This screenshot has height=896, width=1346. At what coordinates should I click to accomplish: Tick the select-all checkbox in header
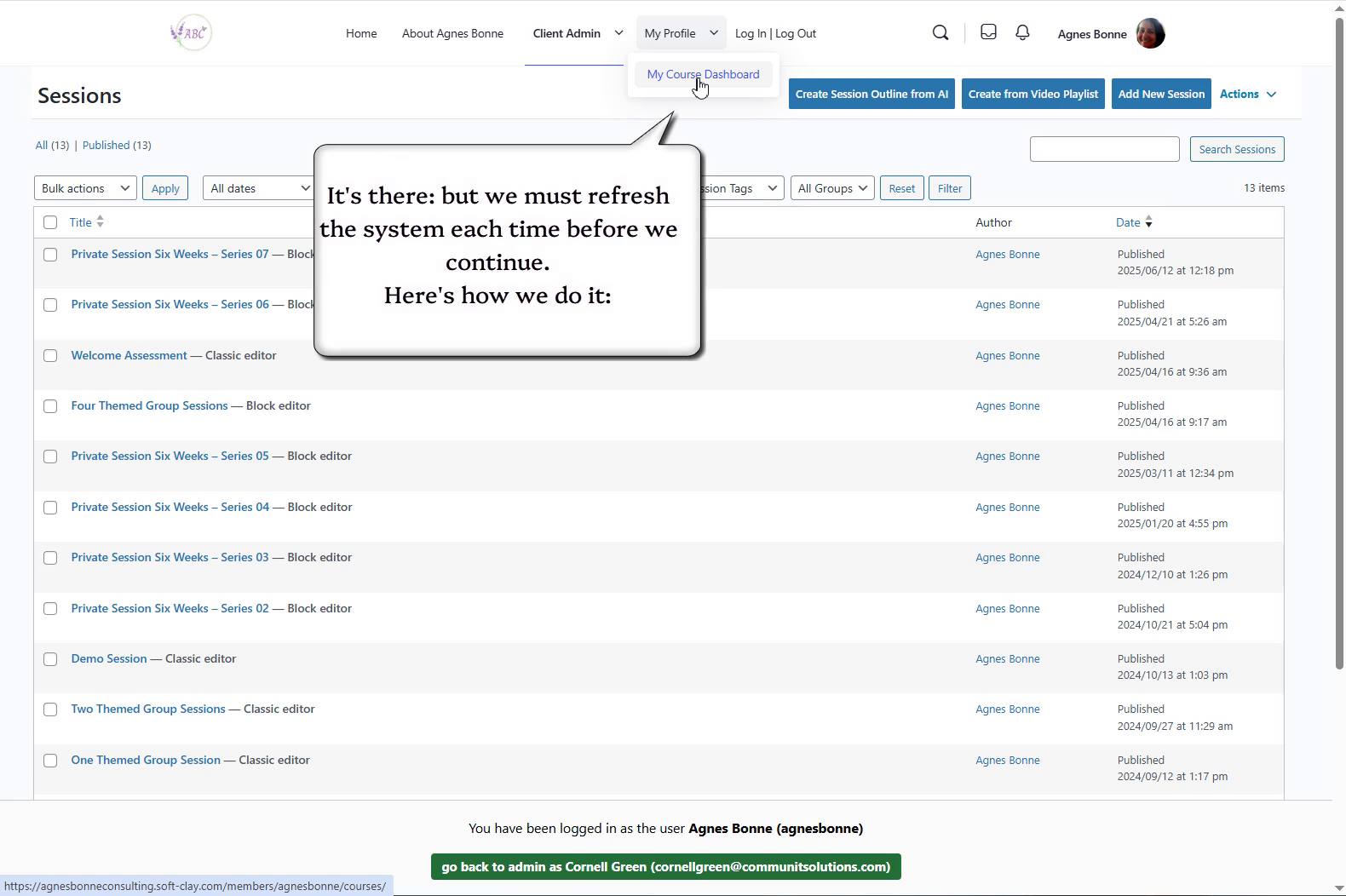[50, 222]
